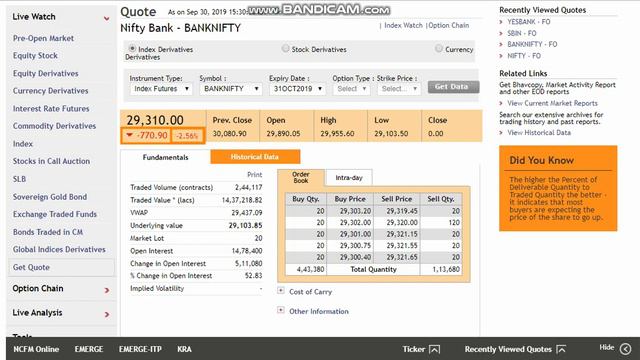Click the 29,310.00 last price value
640x360 pixels.
155,120
